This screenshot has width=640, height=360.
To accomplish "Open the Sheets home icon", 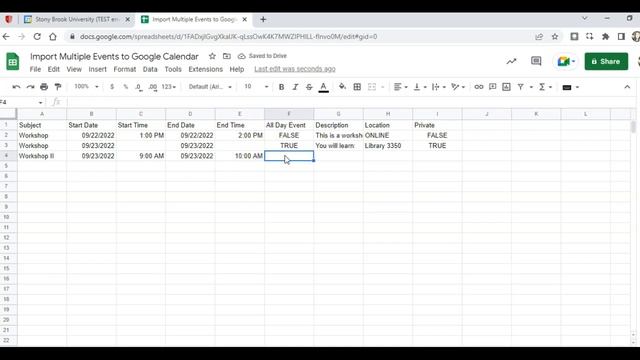I will point(13,62).
